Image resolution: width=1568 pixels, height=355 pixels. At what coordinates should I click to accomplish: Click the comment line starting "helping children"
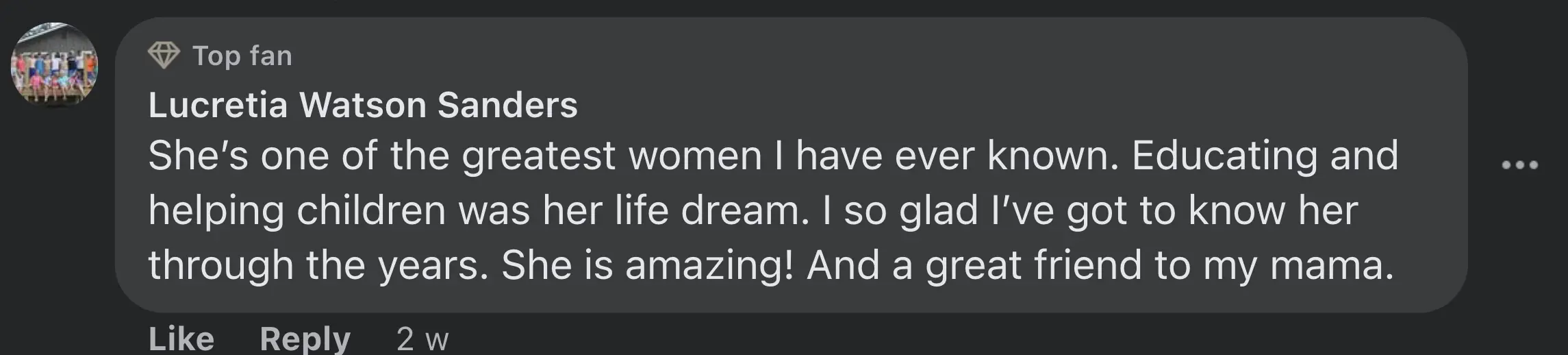pos(753,210)
